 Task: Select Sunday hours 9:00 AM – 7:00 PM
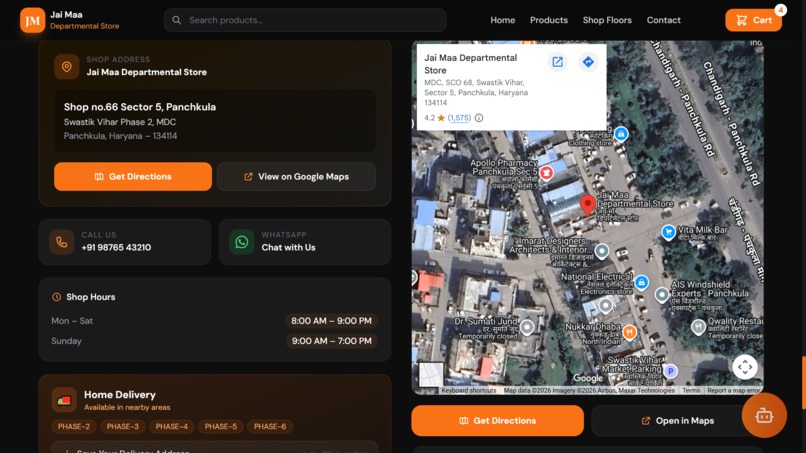332,341
